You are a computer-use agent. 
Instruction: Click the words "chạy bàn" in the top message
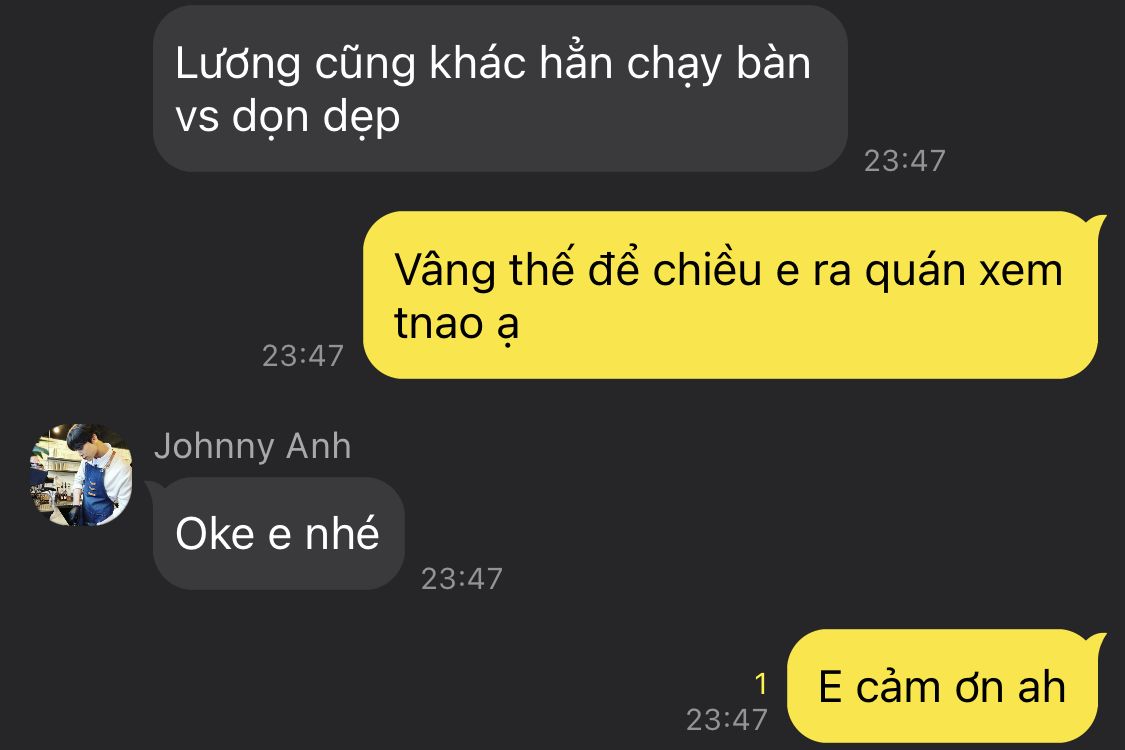pos(719,65)
